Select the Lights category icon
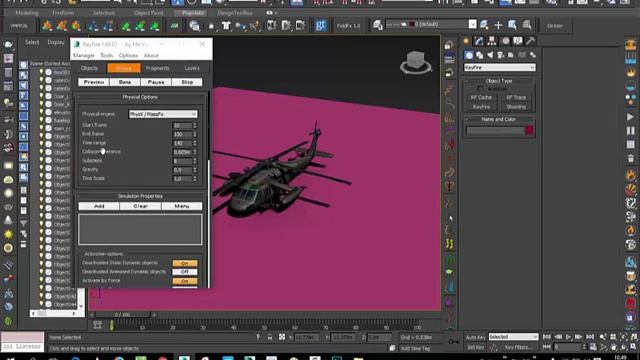This screenshot has height=360, width=640. click(x=490, y=55)
